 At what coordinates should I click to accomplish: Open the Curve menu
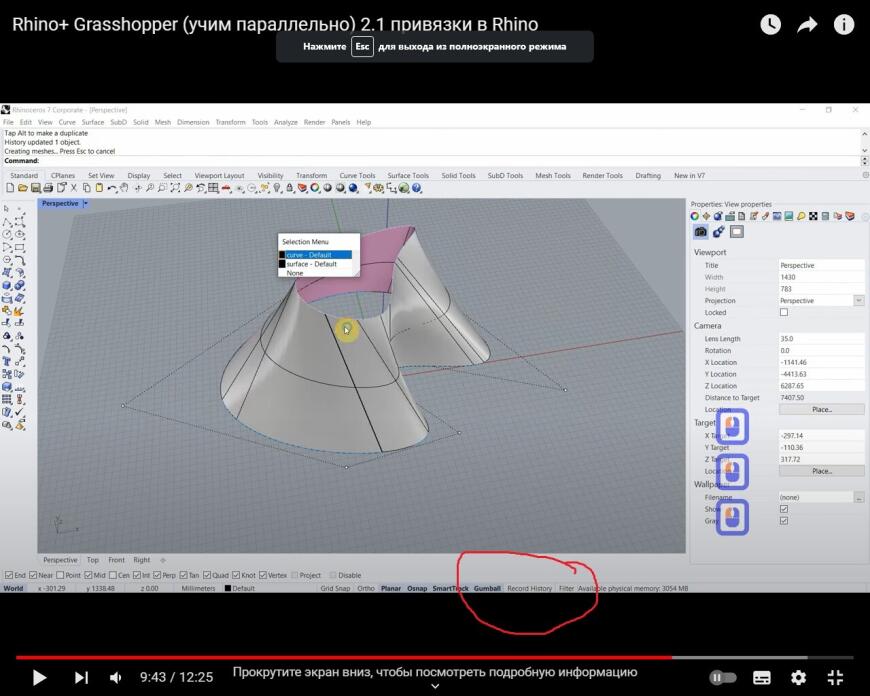(x=67, y=122)
